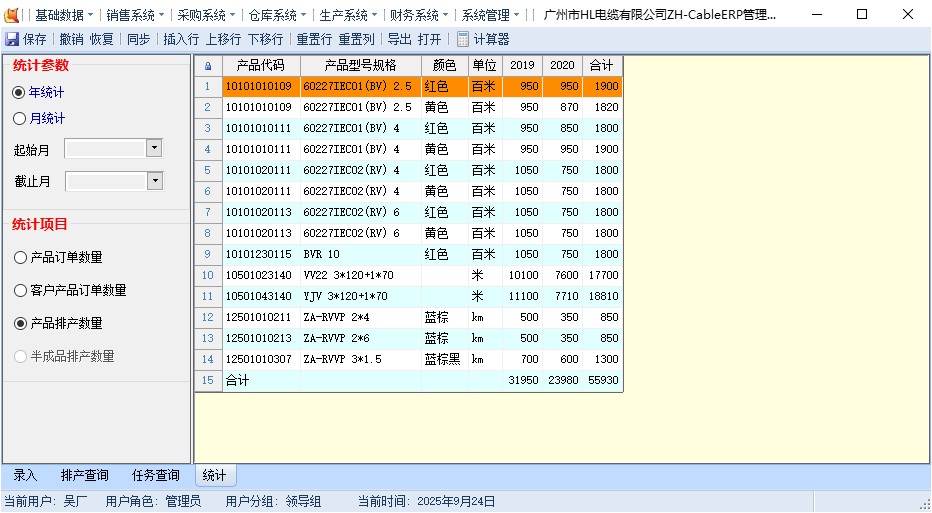Switch to the 任务查询 tab

[x=155, y=475]
